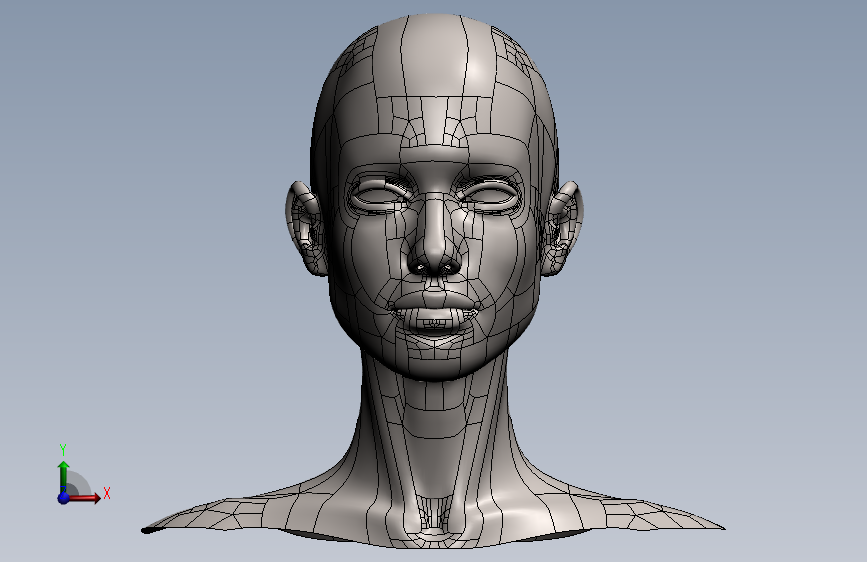Select the lips of the head model
Image resolution: width=867 pixels, height=562 pixels.
tap(435, 312)
